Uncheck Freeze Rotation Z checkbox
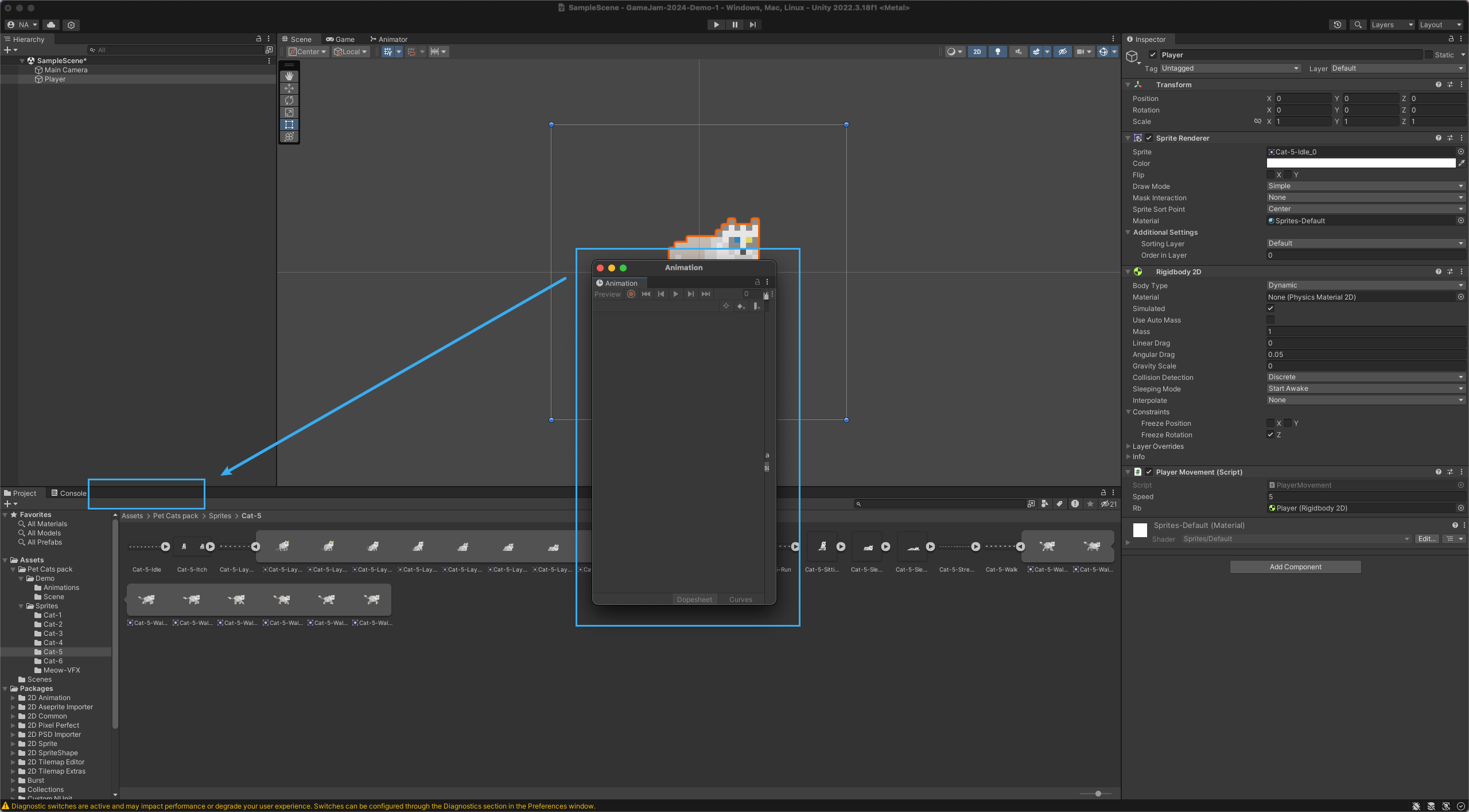Image resolution: width=1469 pixels, height=812 pixels. tap(1270, 435)
